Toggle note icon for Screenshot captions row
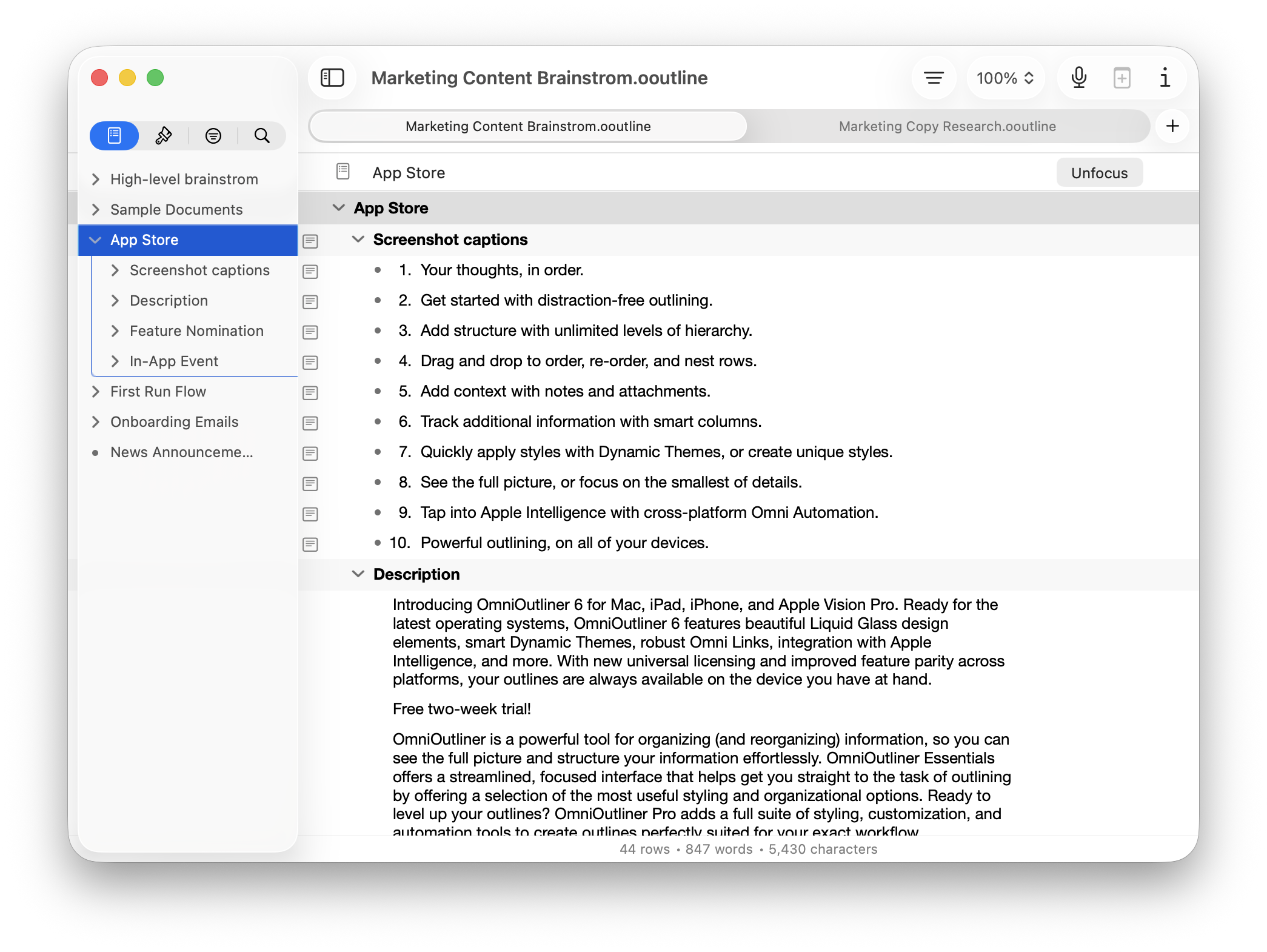This screenshot has height=952, width=1267. (310, 241)
